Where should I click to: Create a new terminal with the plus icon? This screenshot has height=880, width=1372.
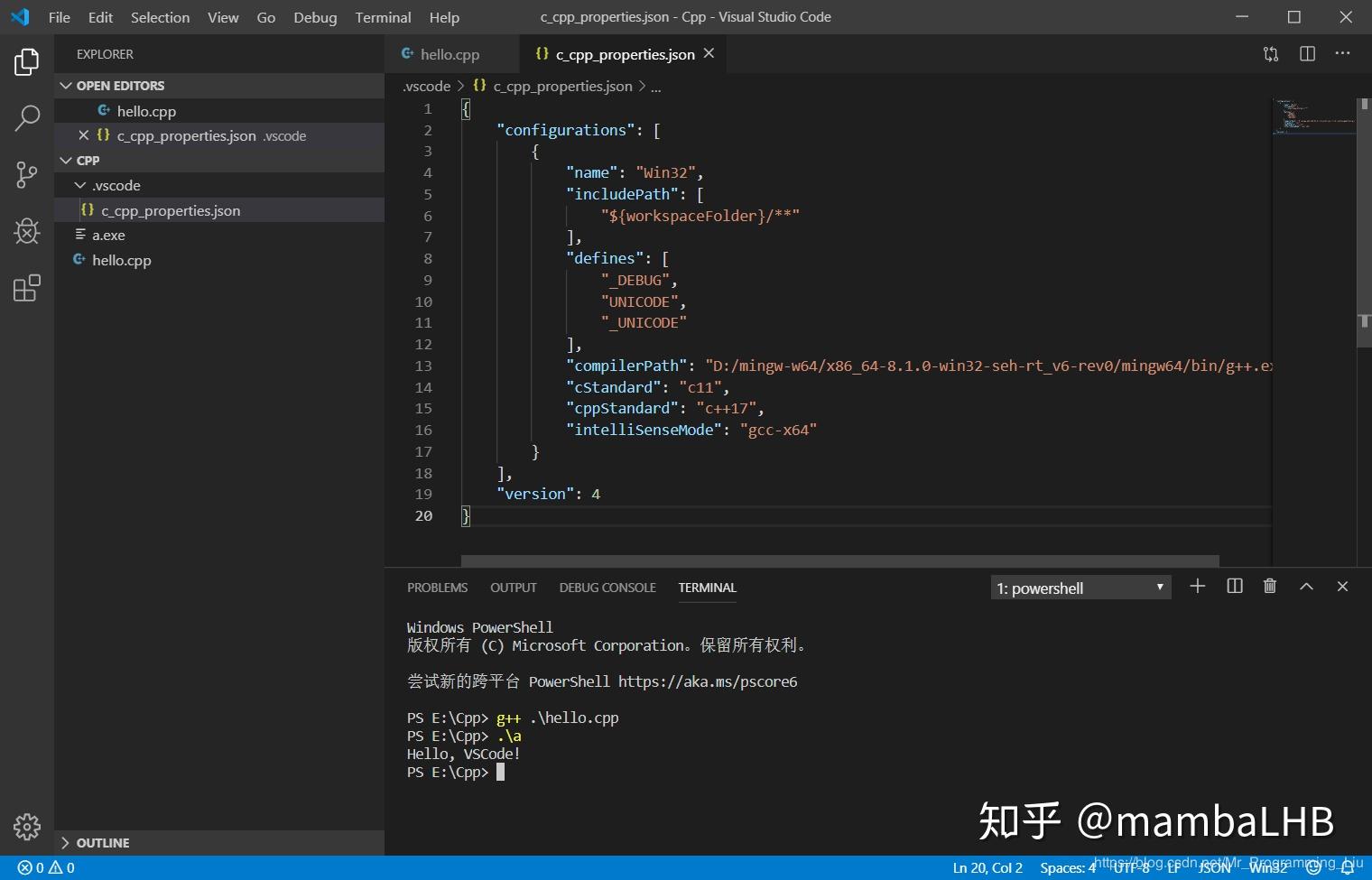(1197, 587)
